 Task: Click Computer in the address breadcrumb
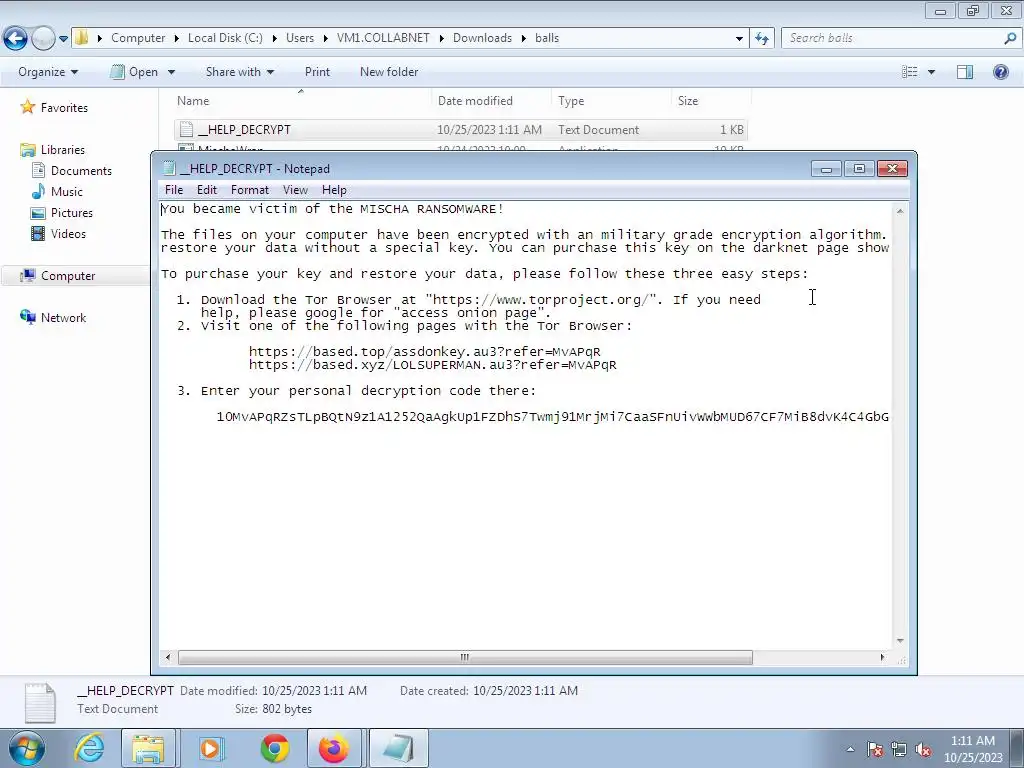(x=138, y=38)
